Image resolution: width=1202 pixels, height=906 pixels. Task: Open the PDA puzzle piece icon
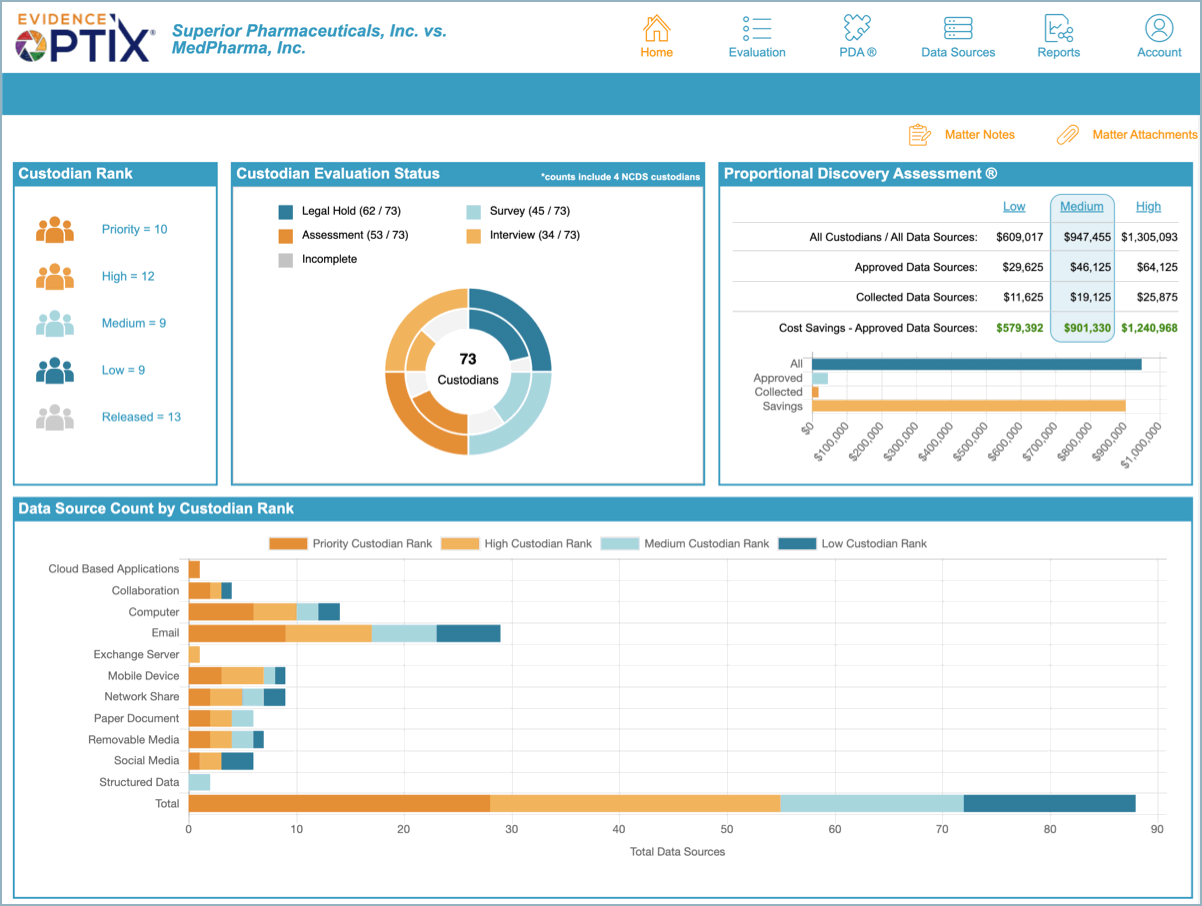click(857, 27)
